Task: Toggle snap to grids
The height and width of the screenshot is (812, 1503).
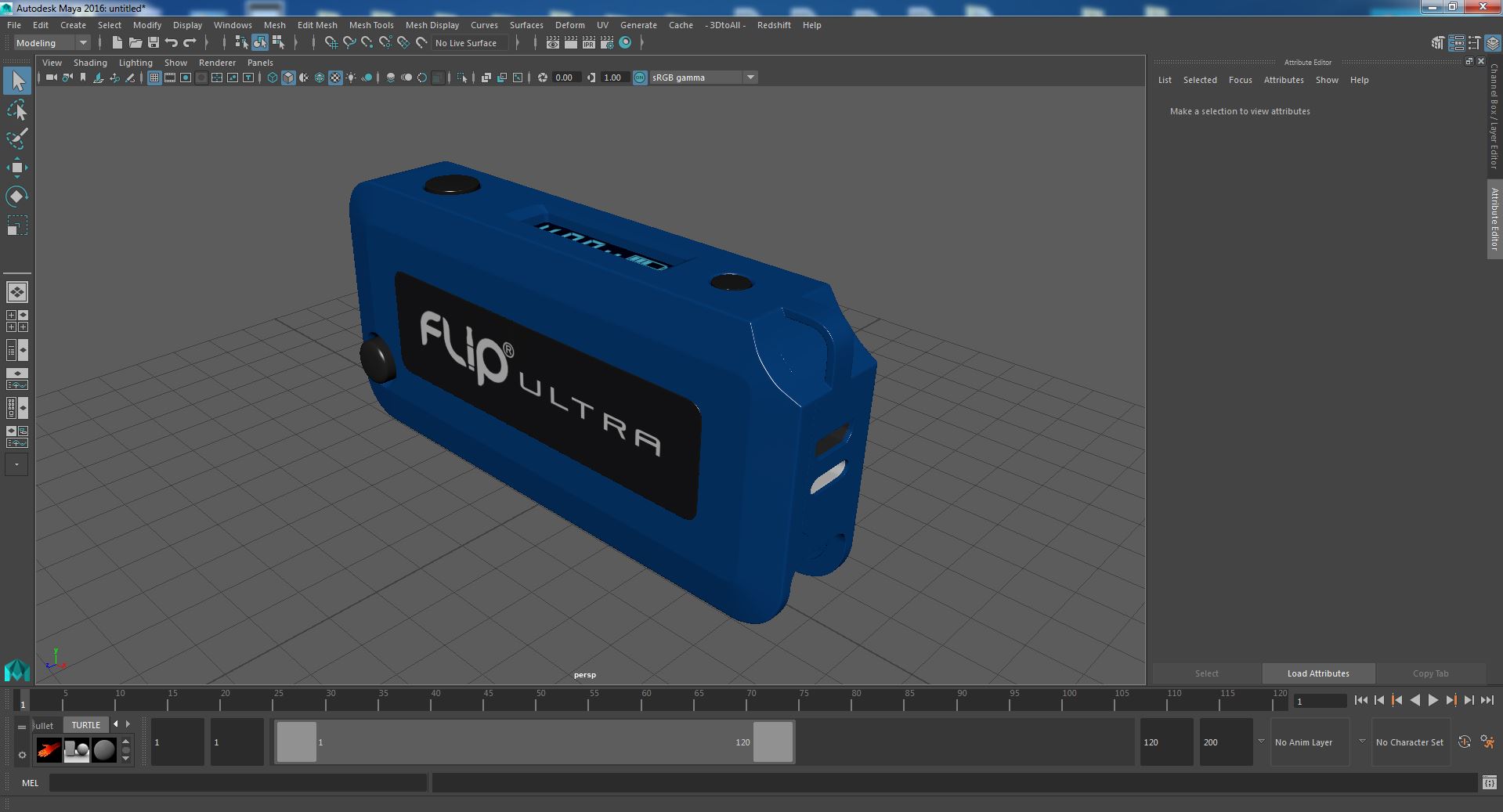Action: [331, 43]
